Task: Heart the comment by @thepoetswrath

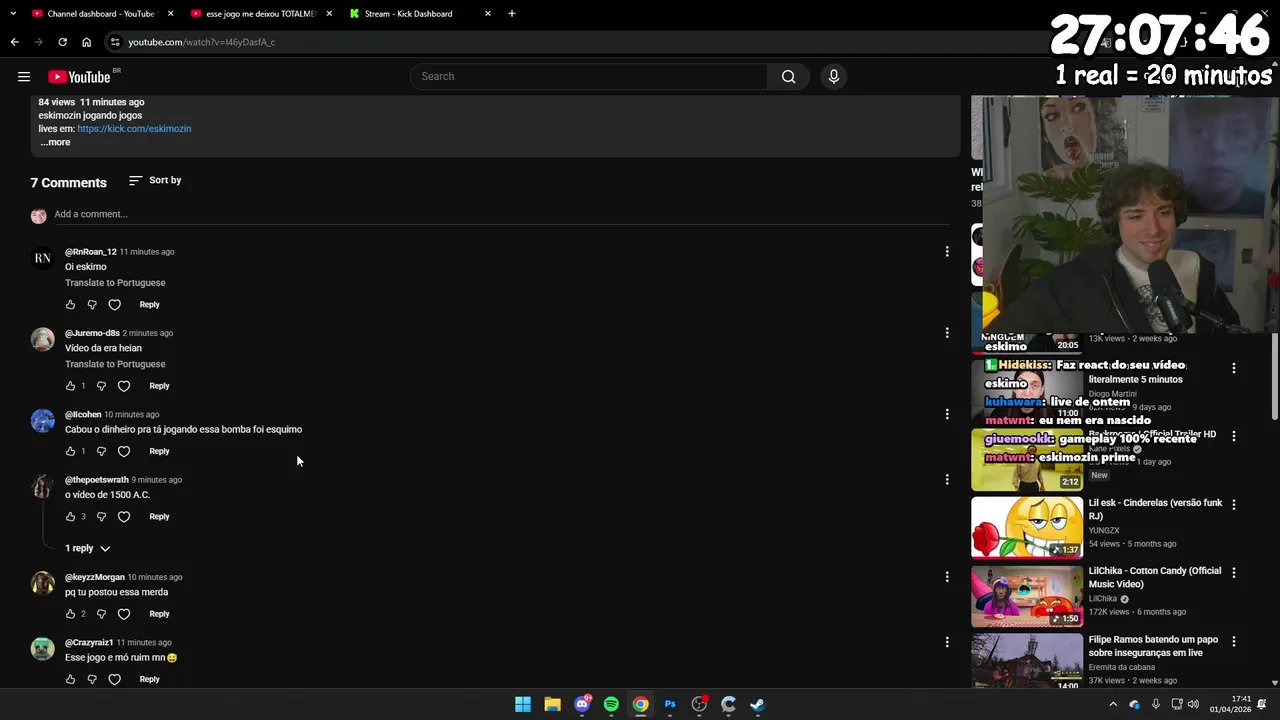Action: click(x=124, y=517)
